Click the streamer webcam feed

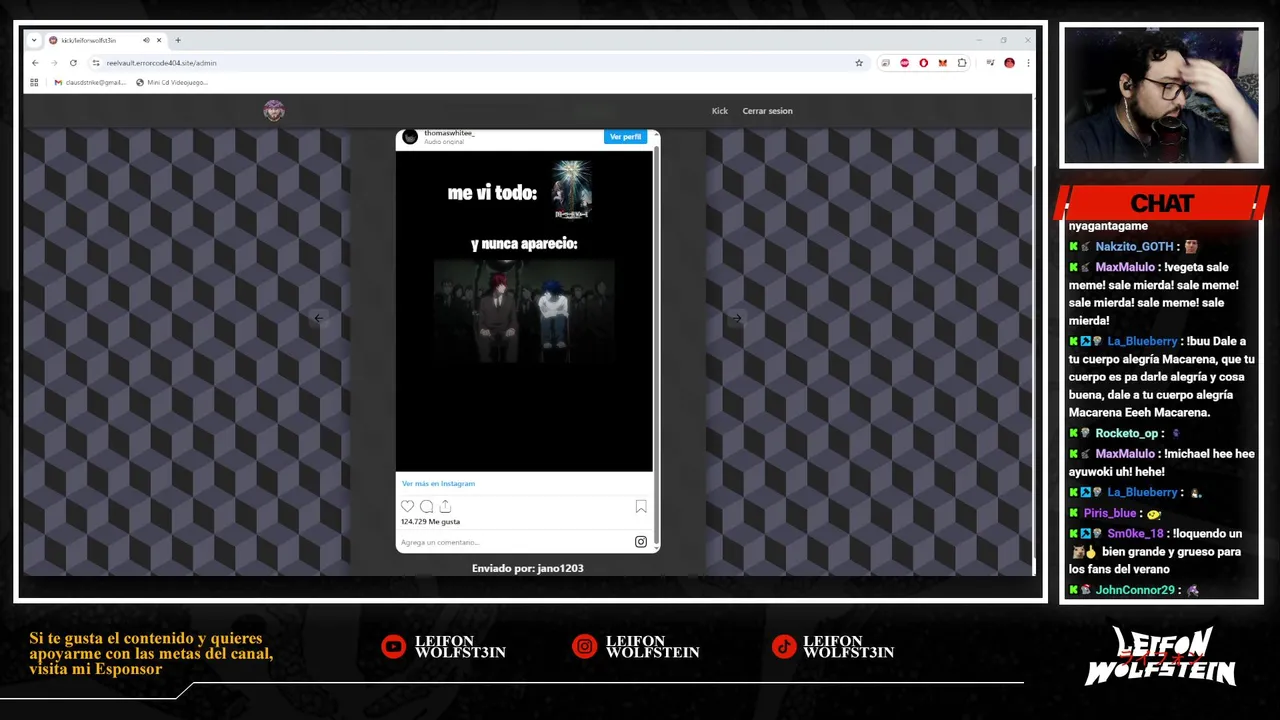1161,96
